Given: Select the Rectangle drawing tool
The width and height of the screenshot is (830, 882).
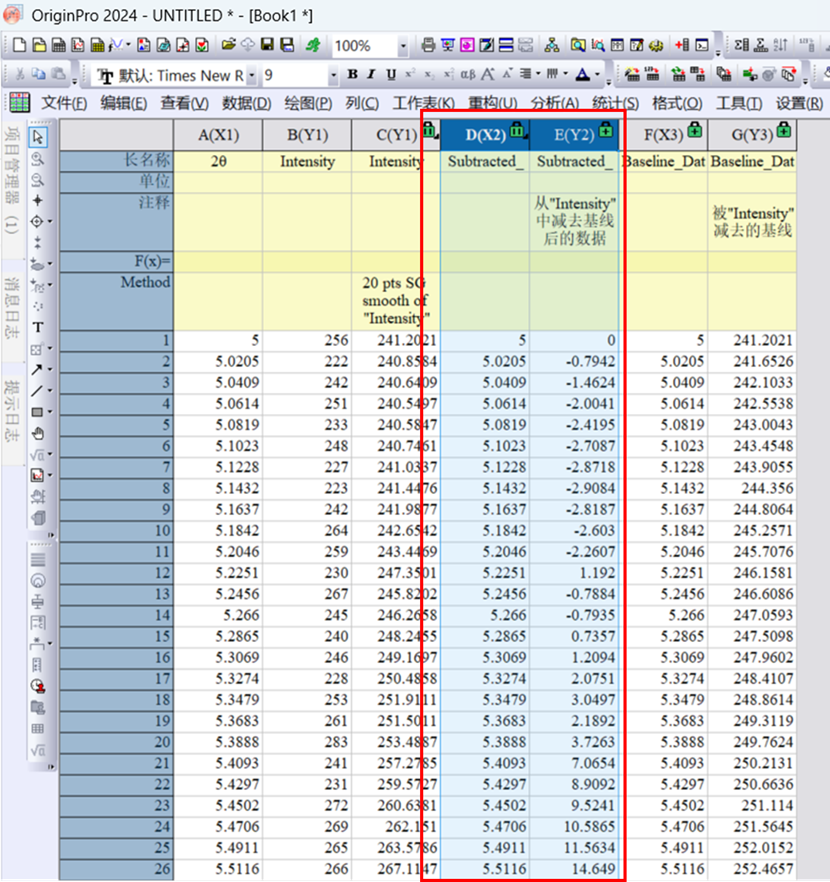Looking at the screenshot, I should (37, 412).
